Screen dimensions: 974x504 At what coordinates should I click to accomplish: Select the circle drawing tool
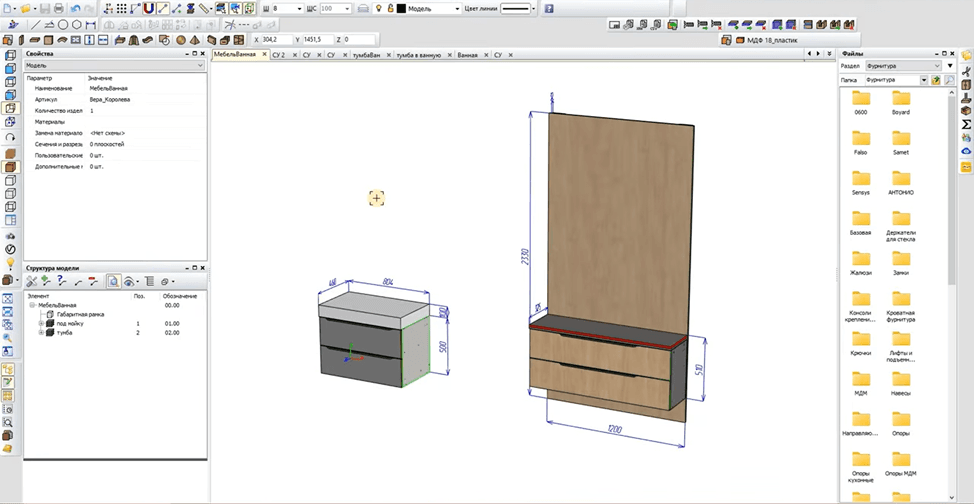pos(63,25)
